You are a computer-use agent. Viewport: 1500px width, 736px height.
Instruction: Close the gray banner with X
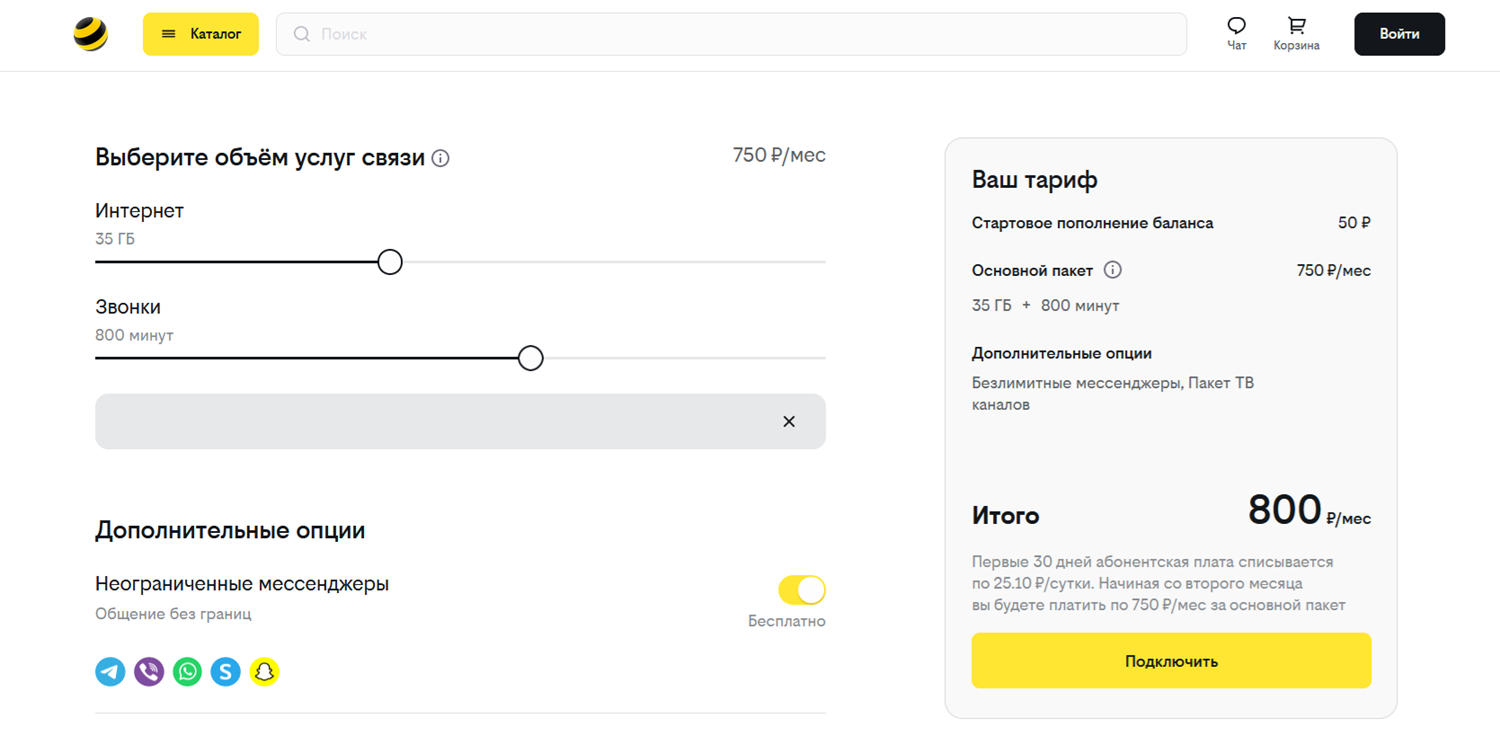789,421
